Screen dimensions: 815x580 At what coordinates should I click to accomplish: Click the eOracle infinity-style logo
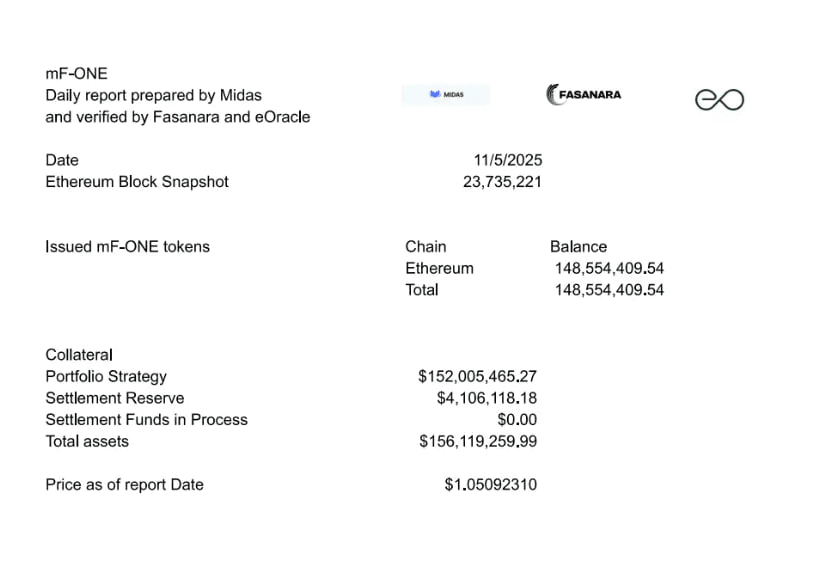point(719,99)
